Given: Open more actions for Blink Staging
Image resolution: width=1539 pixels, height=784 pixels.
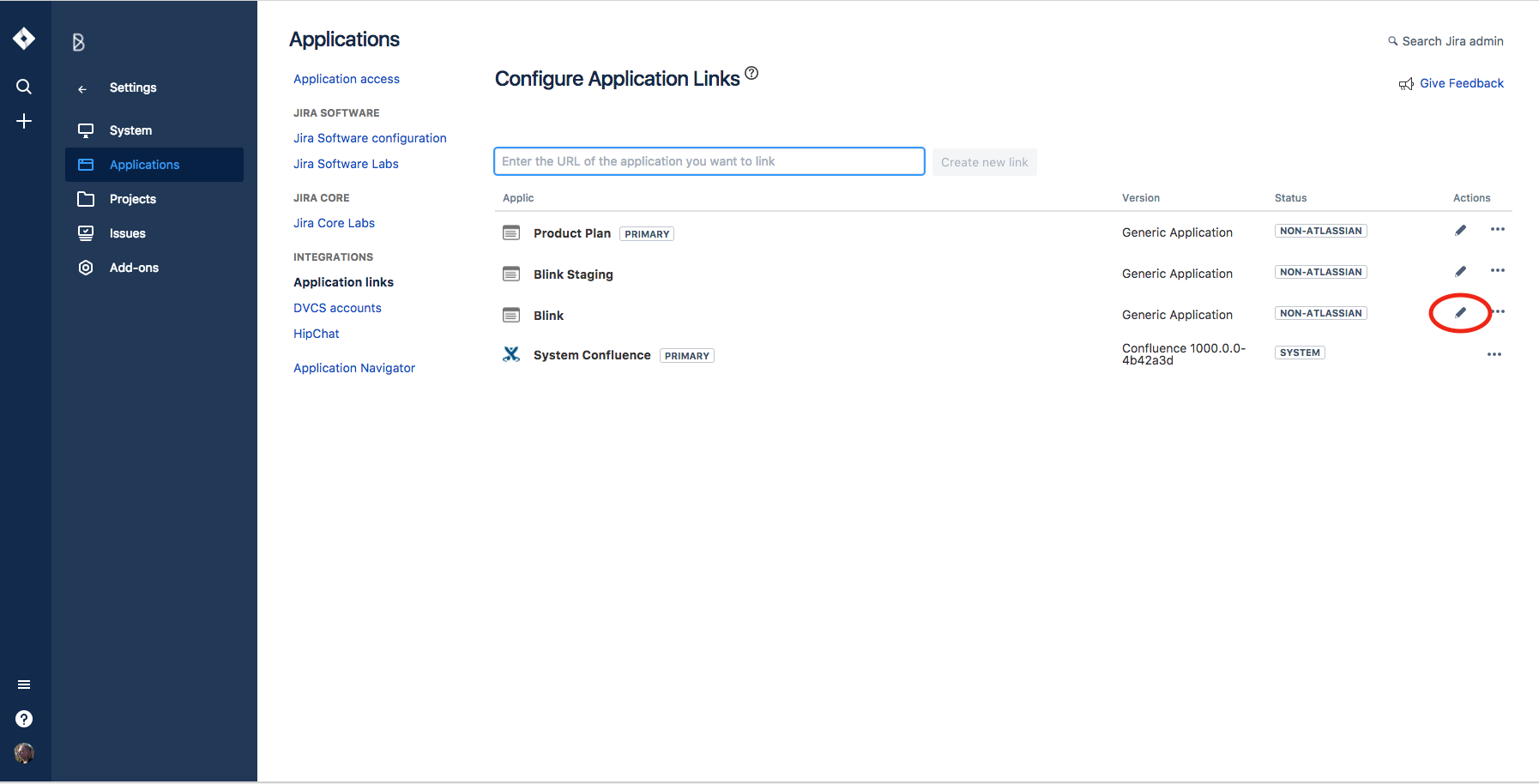Looking at the screenshot, I should click(1498, 271).
